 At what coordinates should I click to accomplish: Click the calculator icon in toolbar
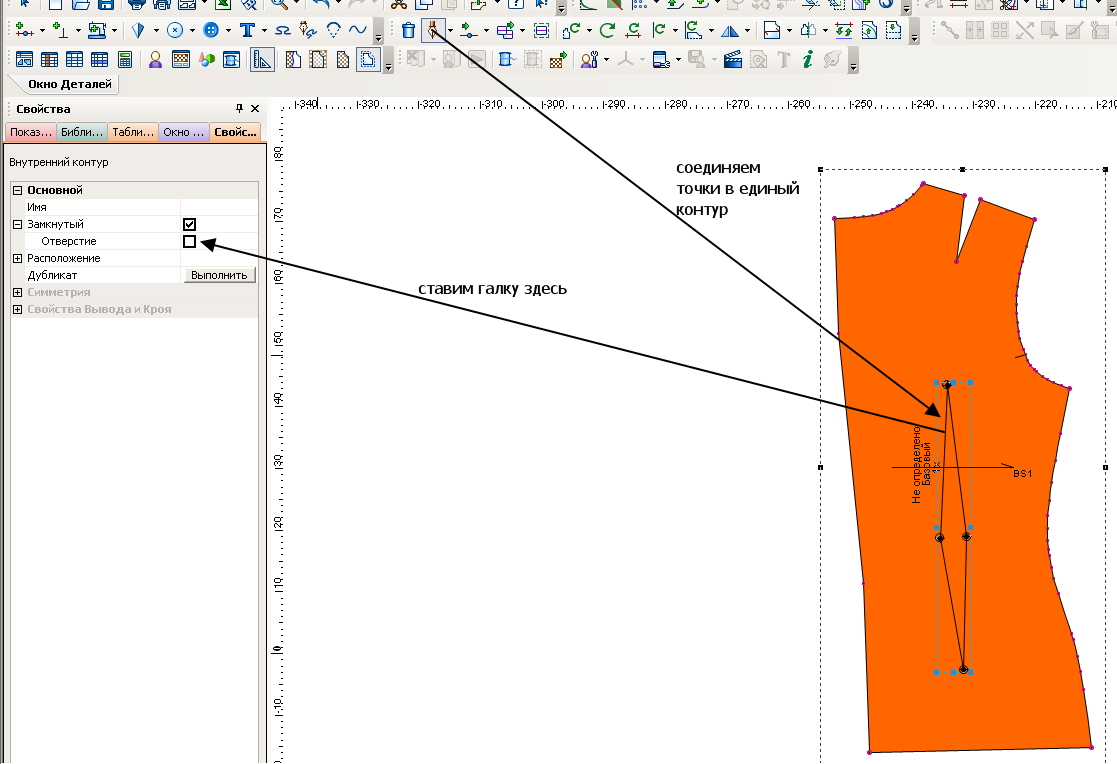click(125, 60)
